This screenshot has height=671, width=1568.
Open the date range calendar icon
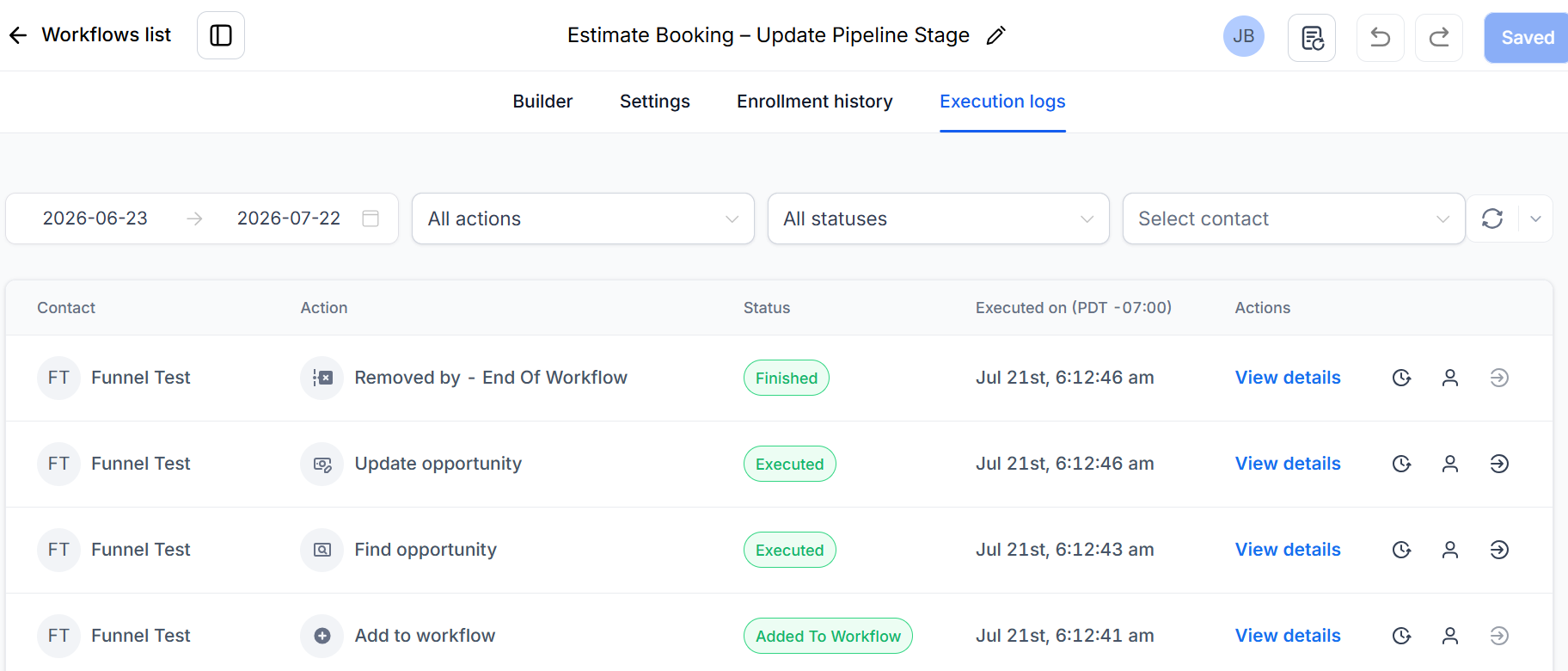[371, 219]
